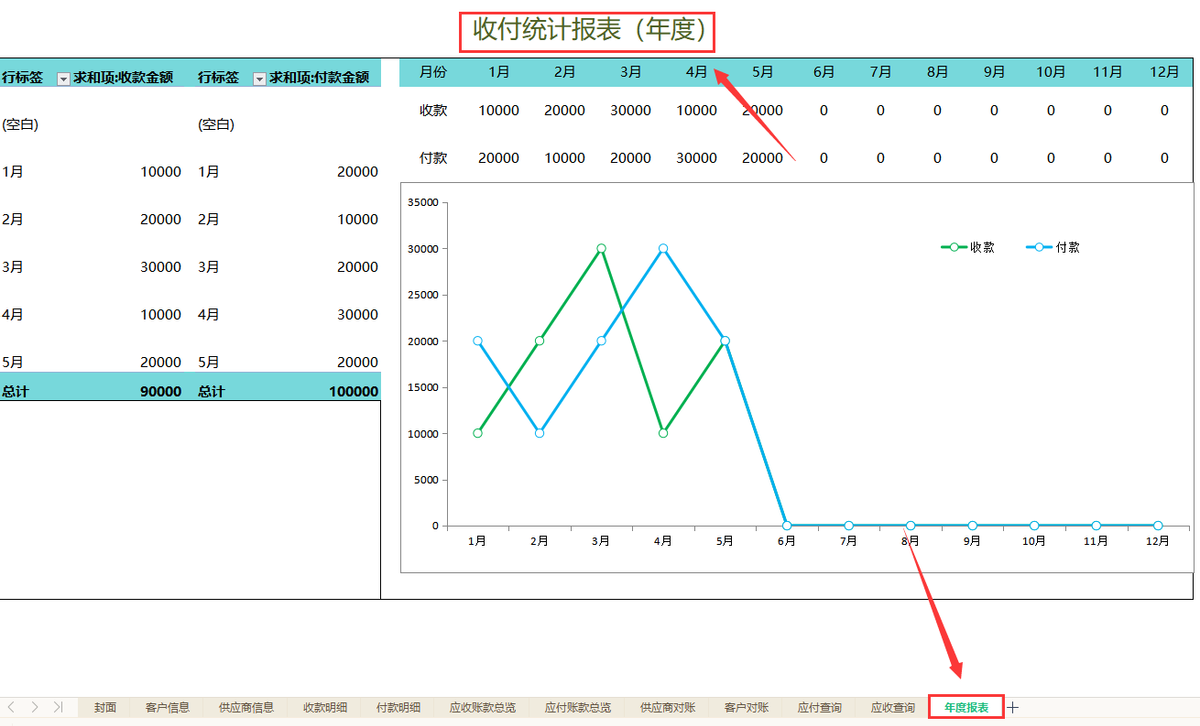
Task: Select the 年度报表 sheet tab
Action: click(966, 707)
